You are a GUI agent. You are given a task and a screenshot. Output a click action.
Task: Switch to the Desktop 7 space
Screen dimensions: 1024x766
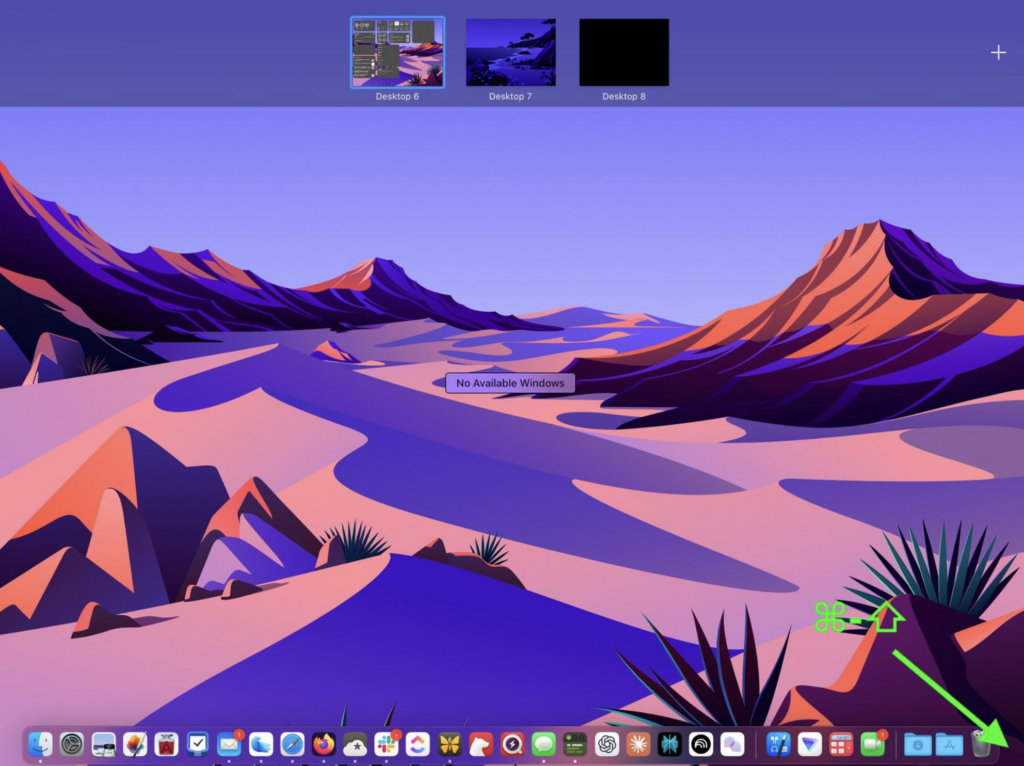(510, 52)
